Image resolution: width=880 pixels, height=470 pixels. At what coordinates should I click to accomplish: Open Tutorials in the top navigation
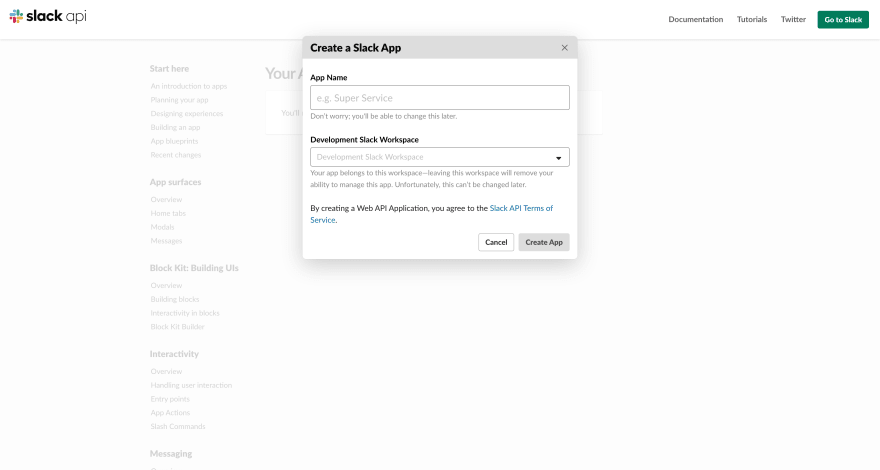[751, 19]
